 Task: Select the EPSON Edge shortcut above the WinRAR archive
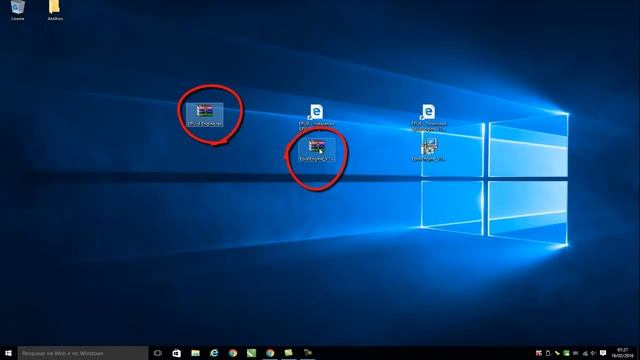pos(316,117)
